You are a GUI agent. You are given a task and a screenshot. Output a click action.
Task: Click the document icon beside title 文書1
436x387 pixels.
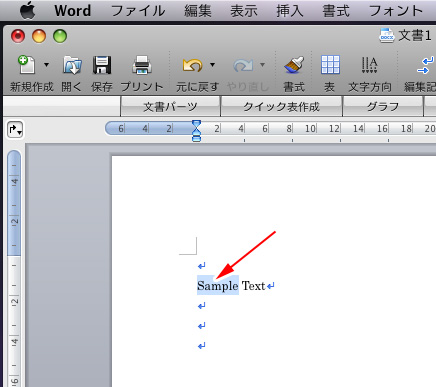387,36
